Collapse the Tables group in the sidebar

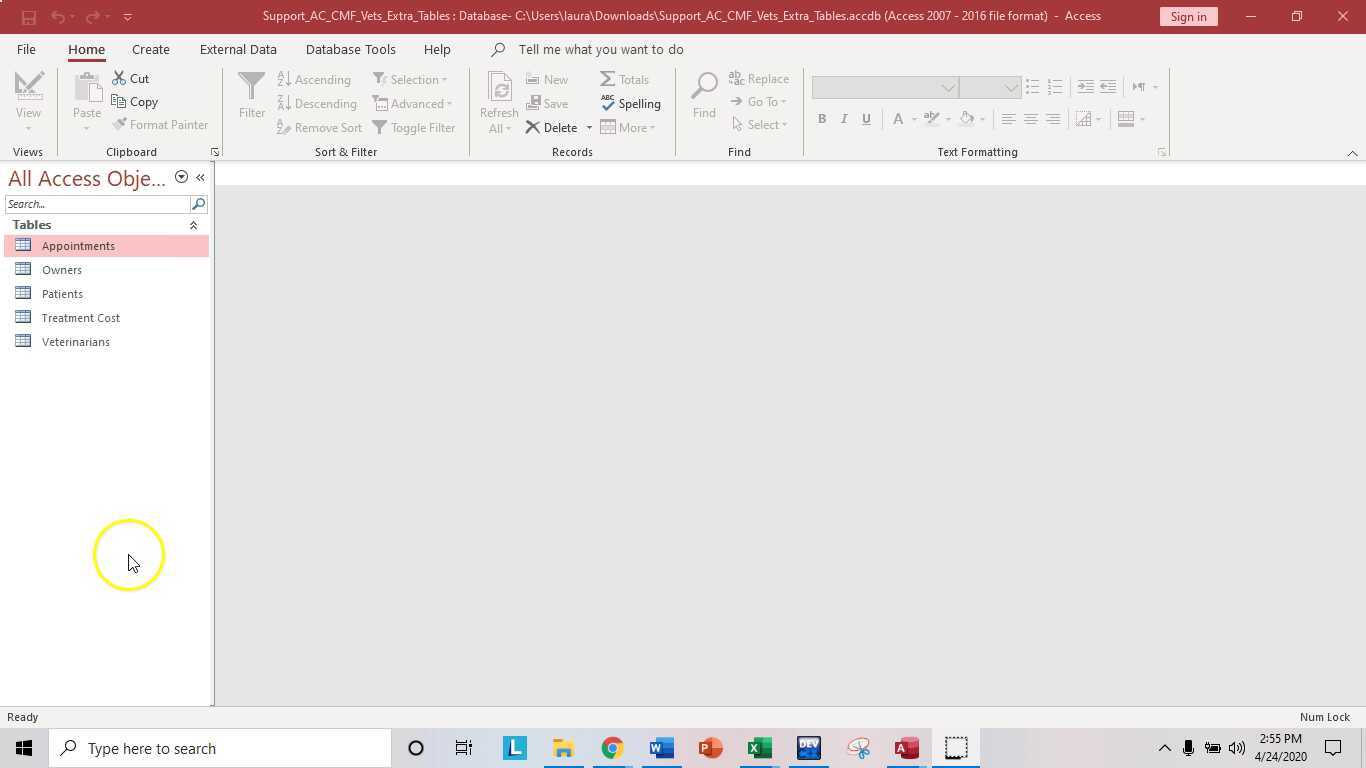click(193, 224)
